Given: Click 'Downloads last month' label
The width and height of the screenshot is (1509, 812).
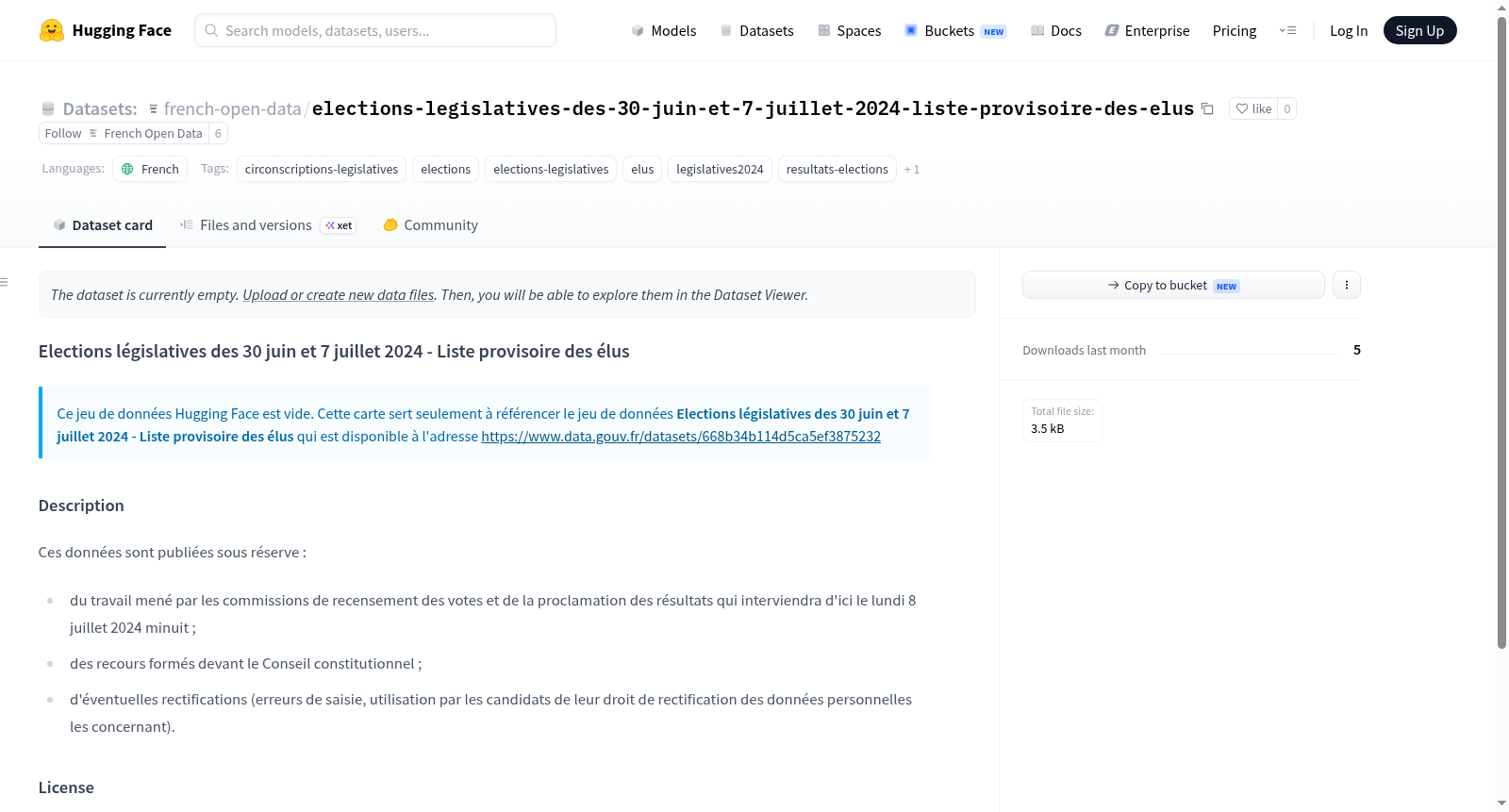Looking at the screenshot, I should (x=1084, y=350).
